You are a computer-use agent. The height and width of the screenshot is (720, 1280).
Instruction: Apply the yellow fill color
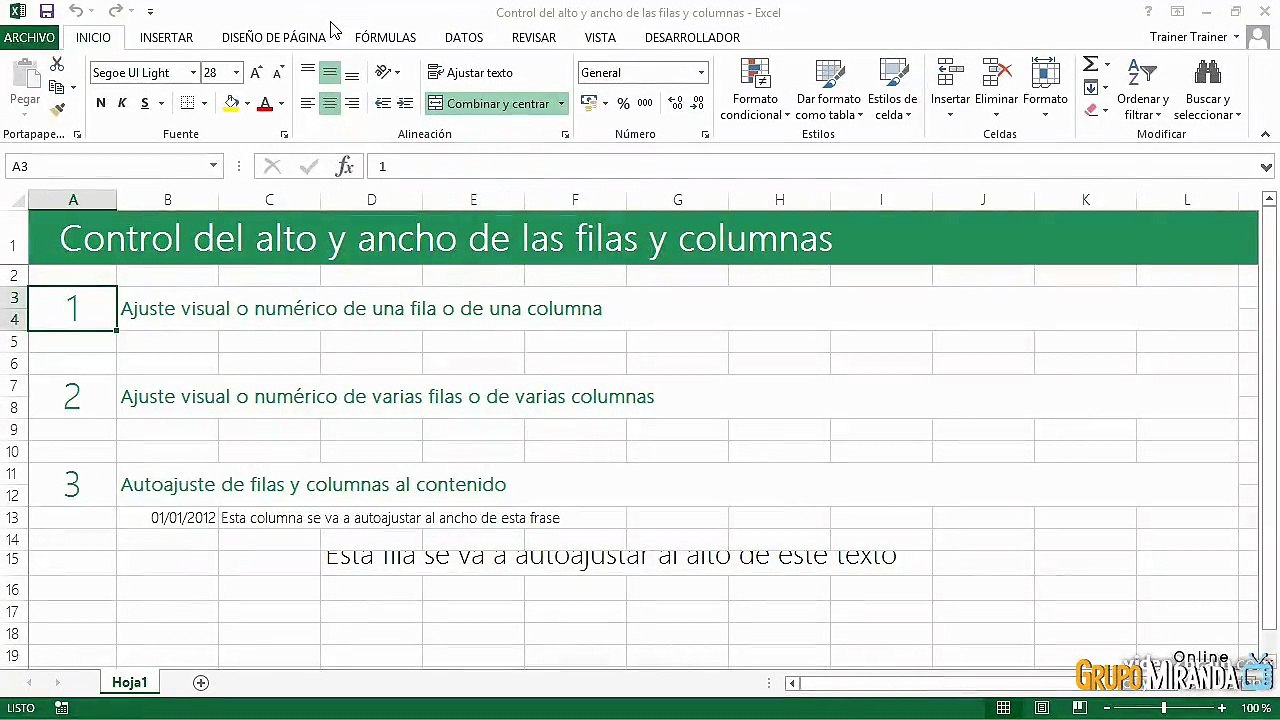[232, 103]
